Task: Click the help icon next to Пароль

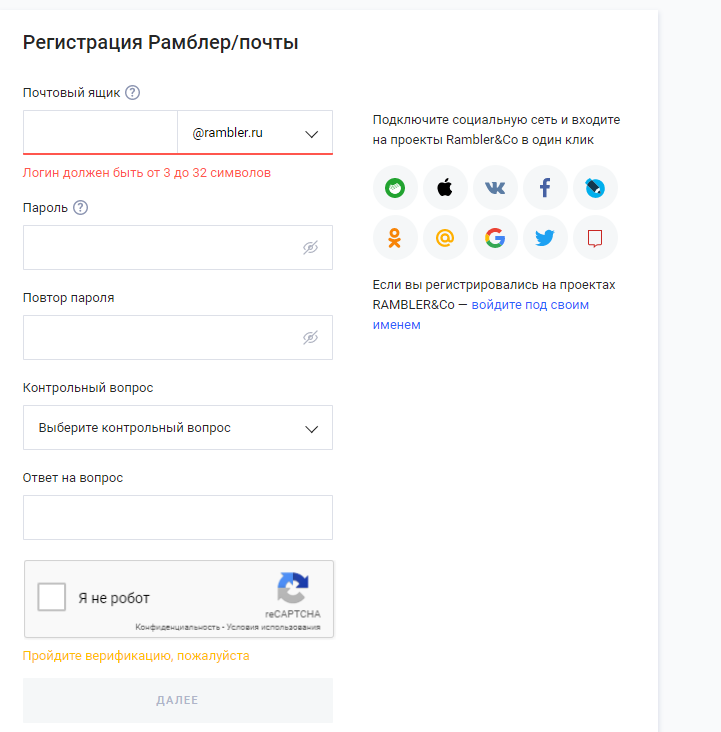Action: point(81,208)
